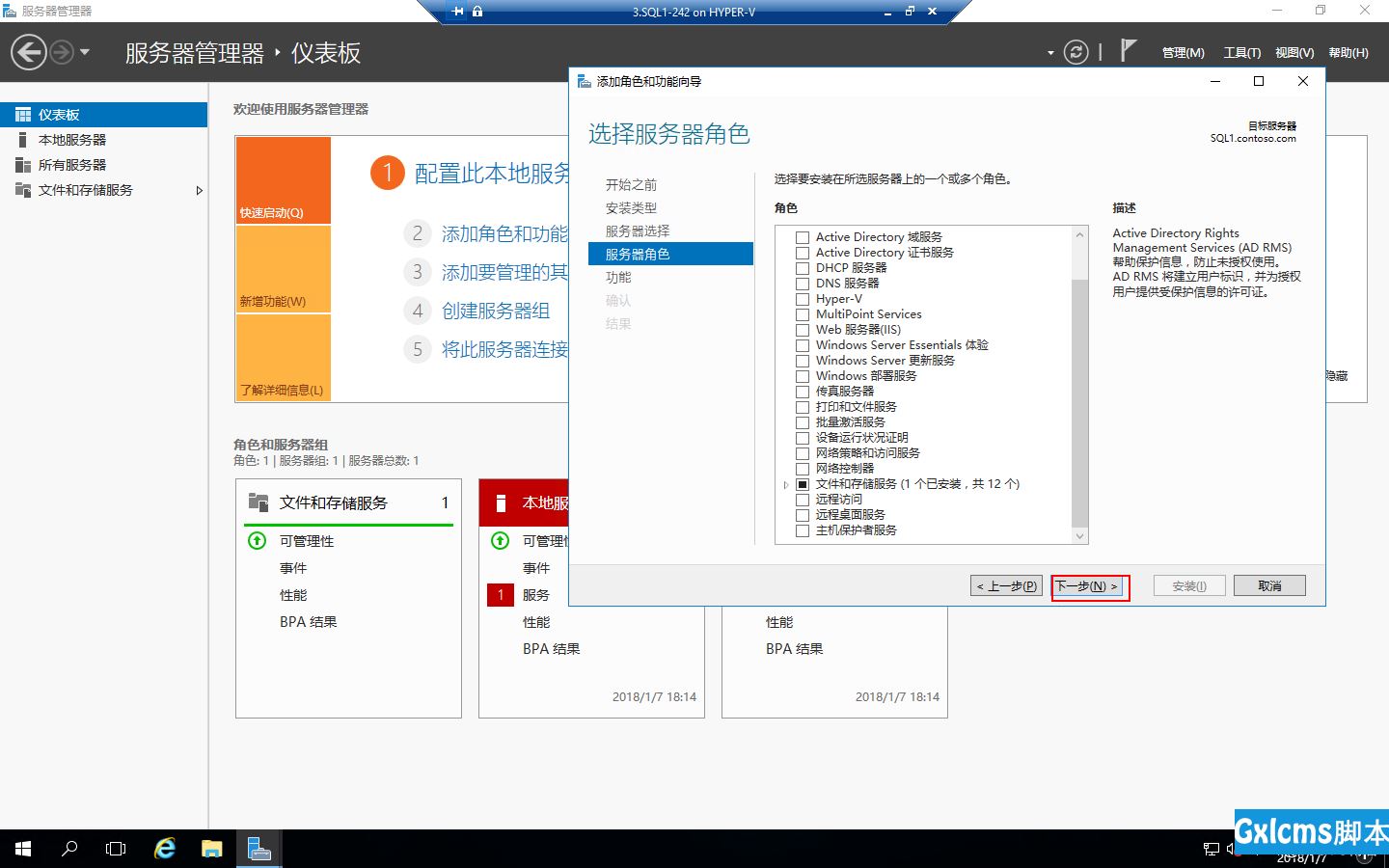The width and height of the screenshot is (1389, 868).
Task: Check Active Directory 域服务 role
Action: [x=803, y=237]
